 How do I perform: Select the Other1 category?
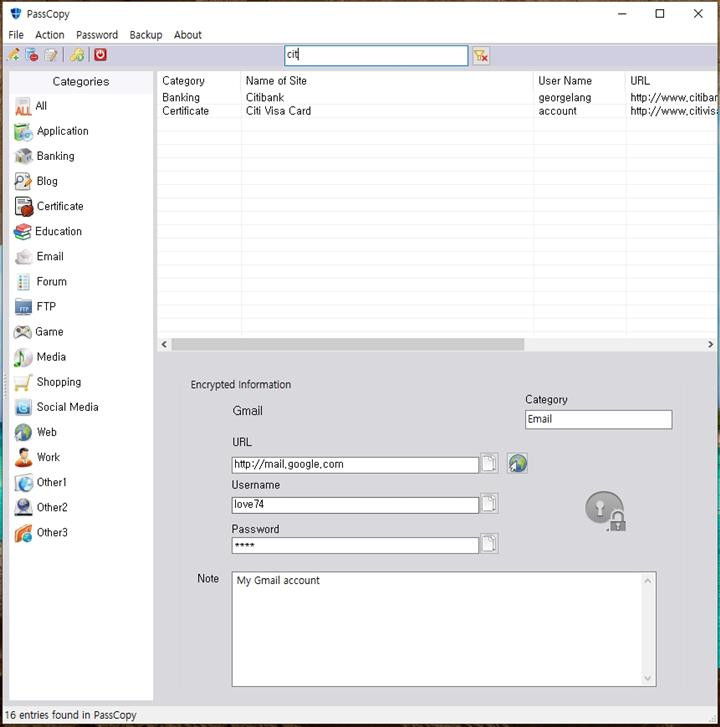40,483
